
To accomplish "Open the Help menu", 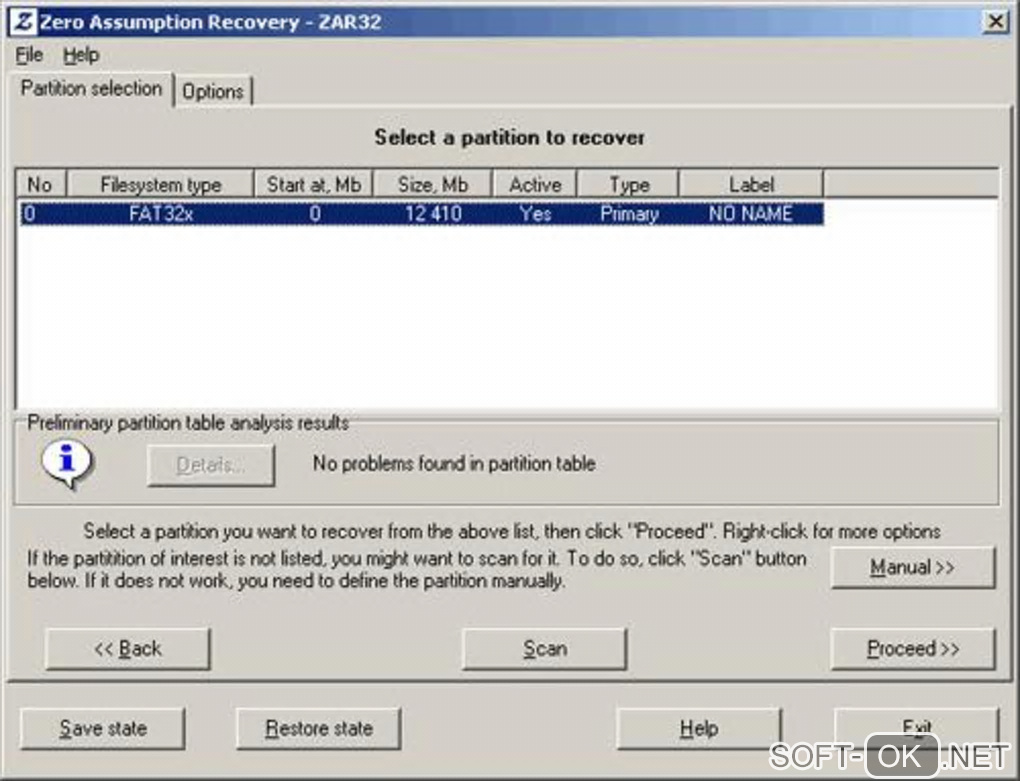I will [81, 55].
